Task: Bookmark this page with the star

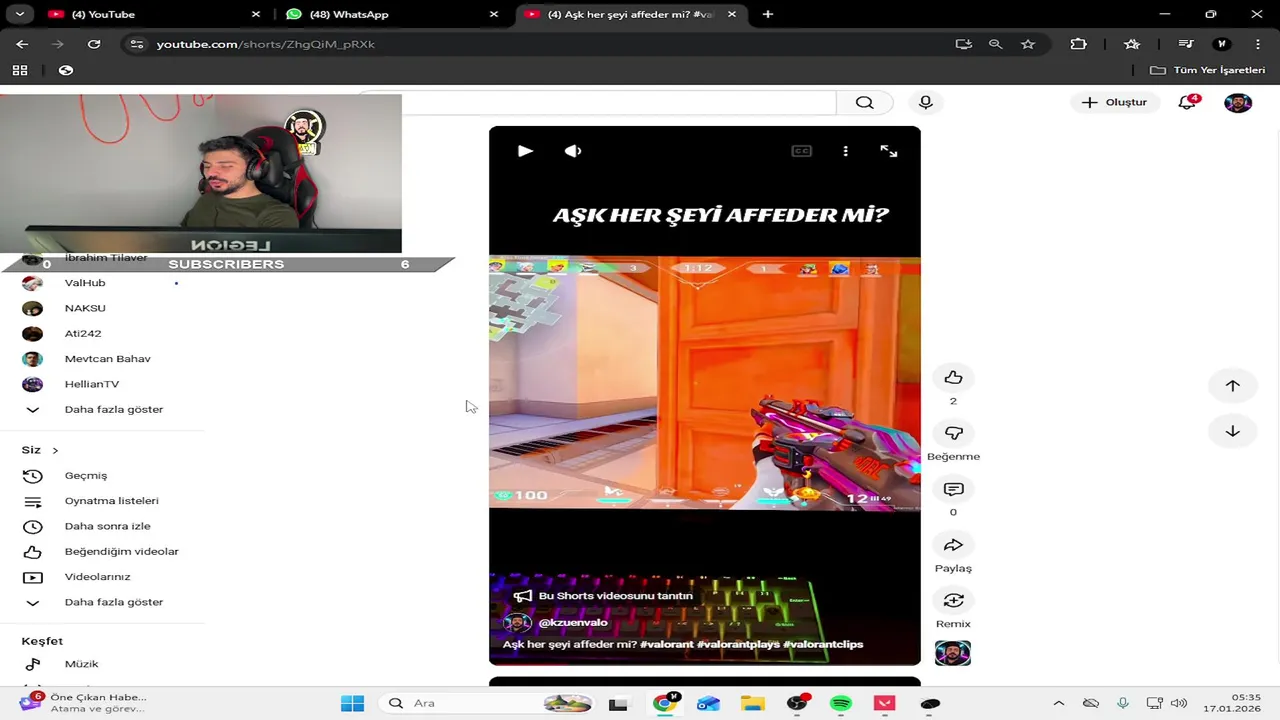Action: coord(1028,44)
